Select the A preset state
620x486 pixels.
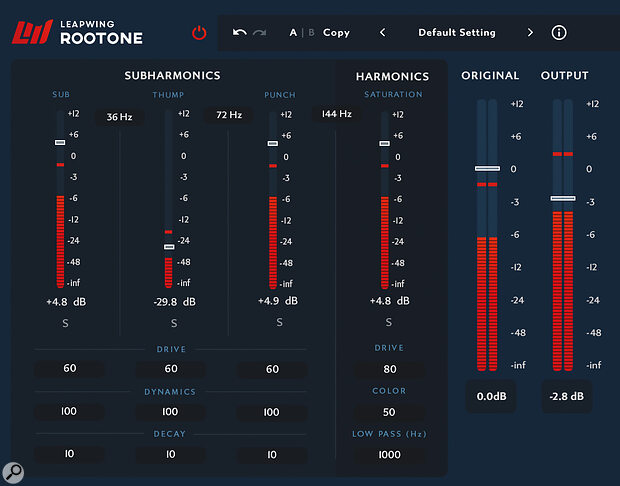pos(293,33)
